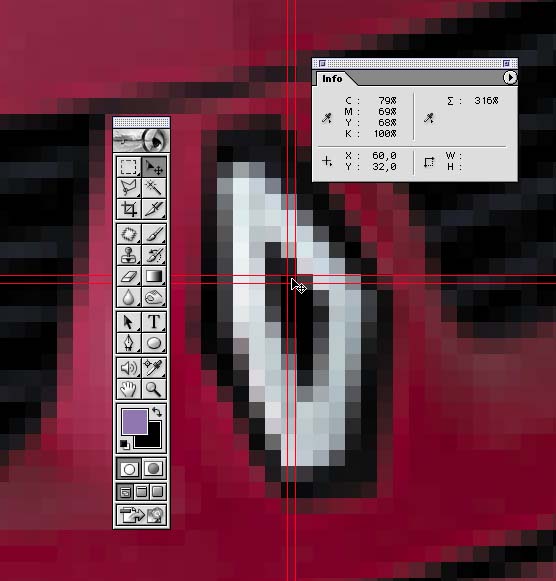
Task: Click the eye picture at toolbox top
Action: (x=142, y=140)
